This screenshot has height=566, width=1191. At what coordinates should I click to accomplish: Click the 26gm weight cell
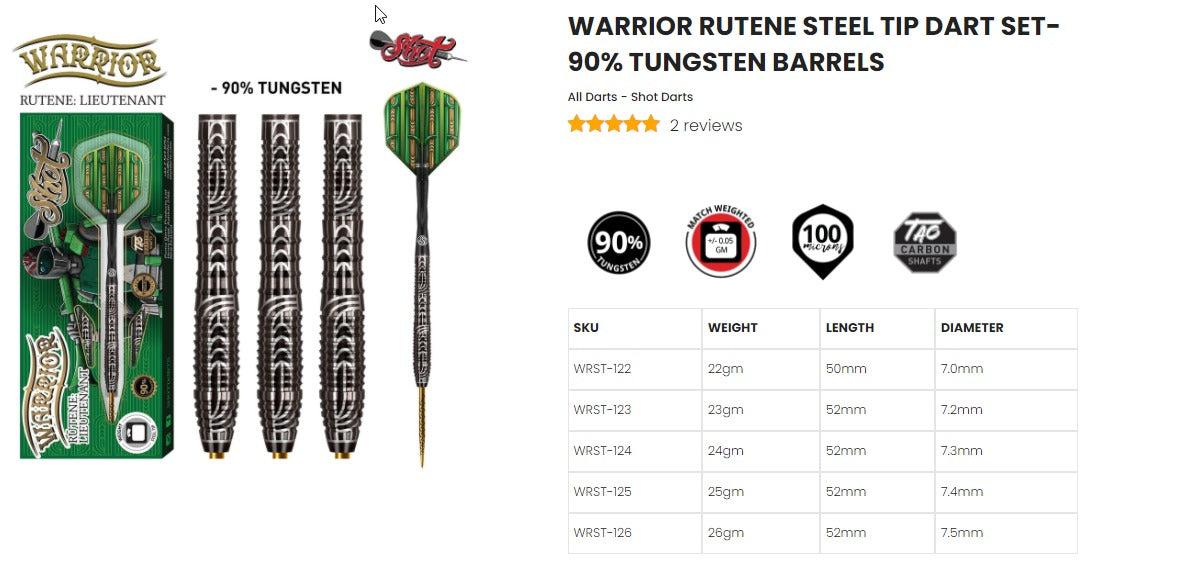[760, 533]
